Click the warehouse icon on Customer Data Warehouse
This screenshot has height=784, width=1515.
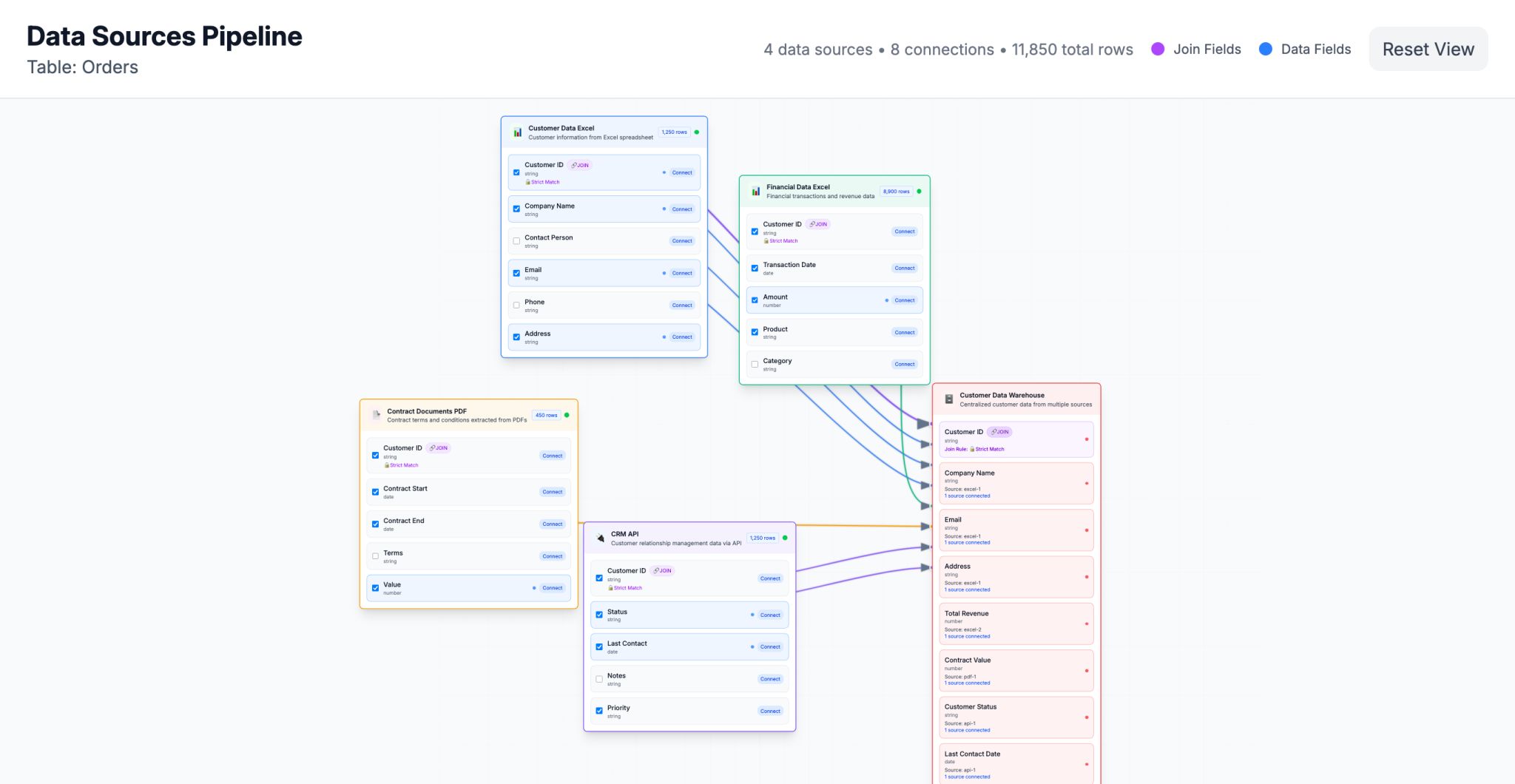point(950,399)
